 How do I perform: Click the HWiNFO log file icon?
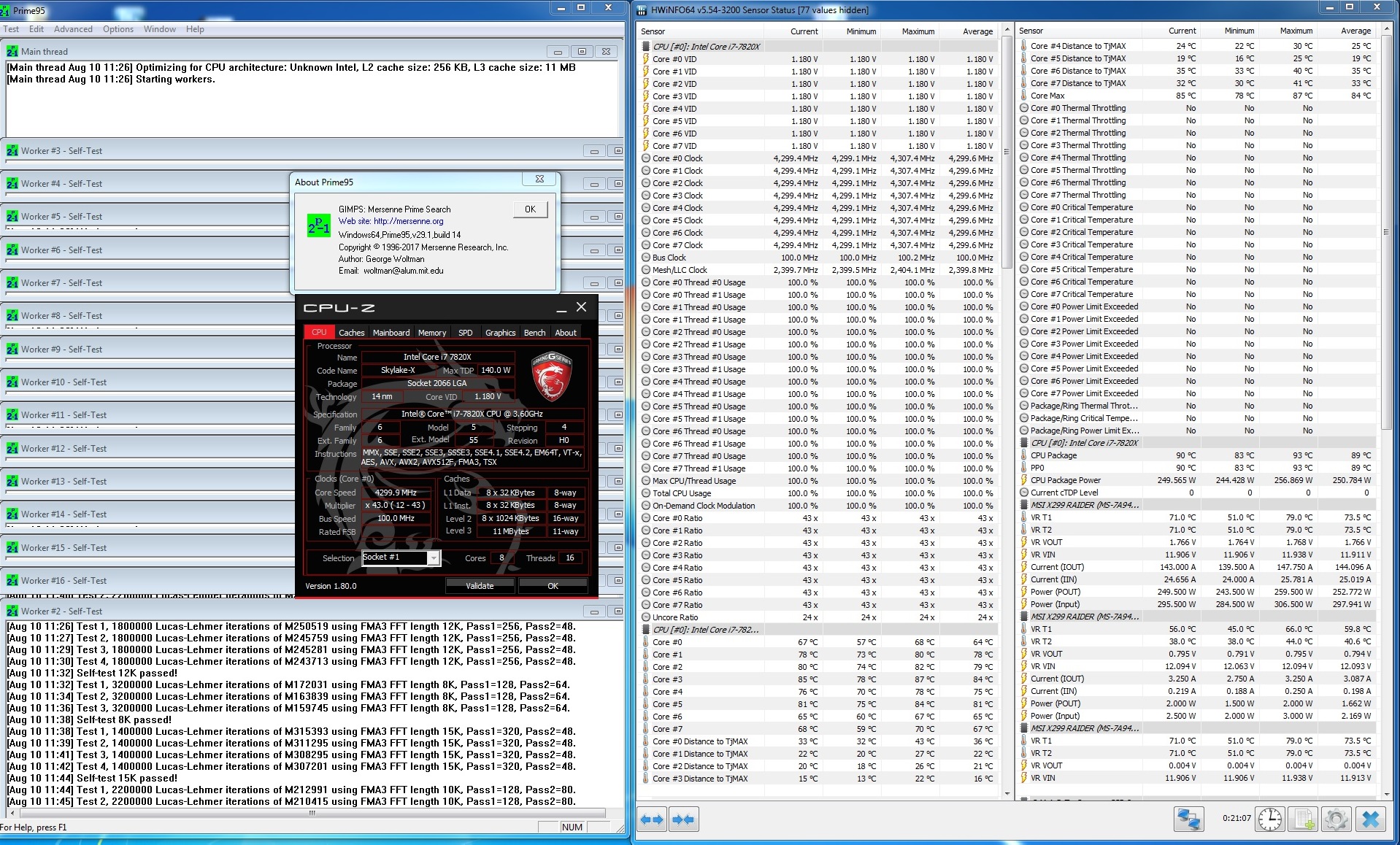(1304, 819)
